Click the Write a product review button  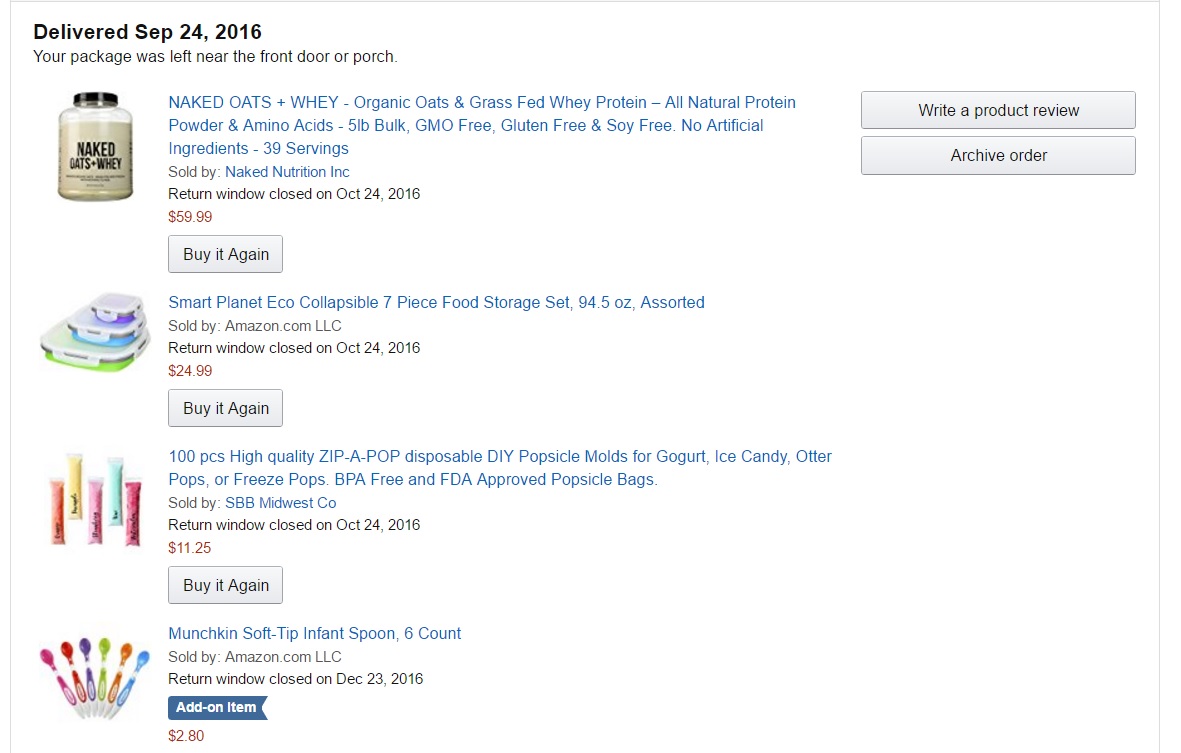pos(998,110)
